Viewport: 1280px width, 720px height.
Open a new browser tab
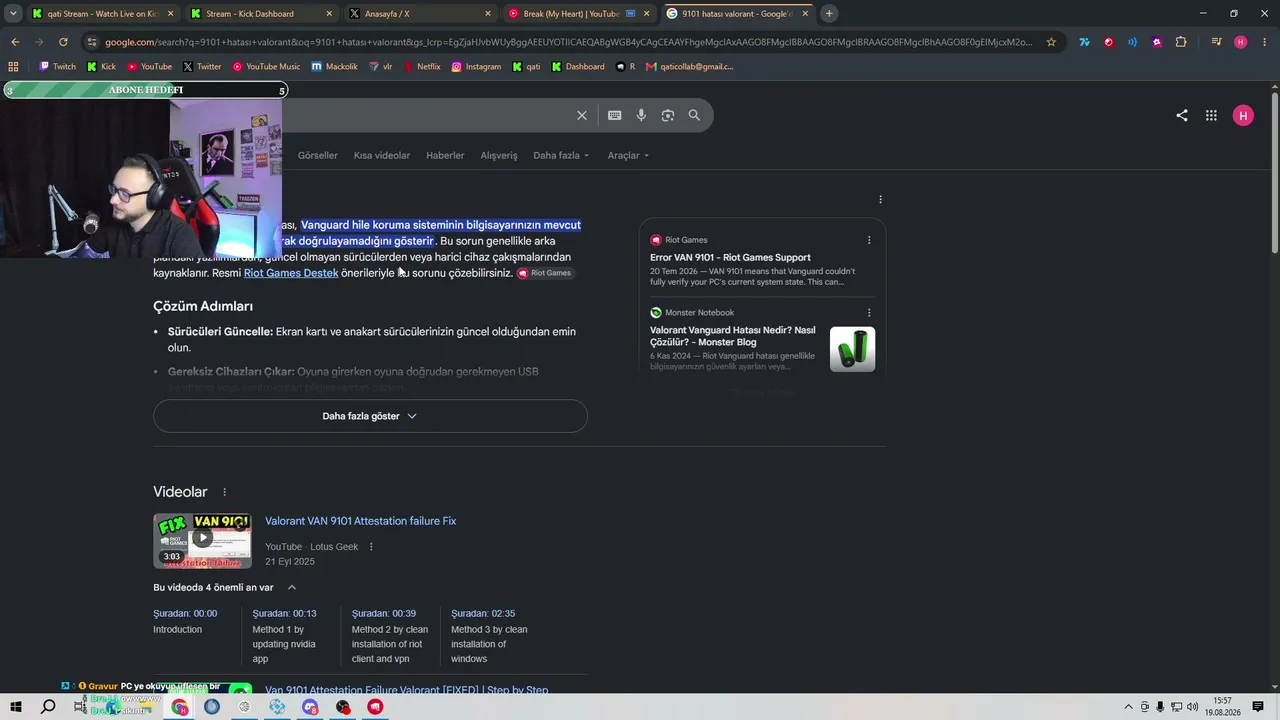tap(829, 14)
